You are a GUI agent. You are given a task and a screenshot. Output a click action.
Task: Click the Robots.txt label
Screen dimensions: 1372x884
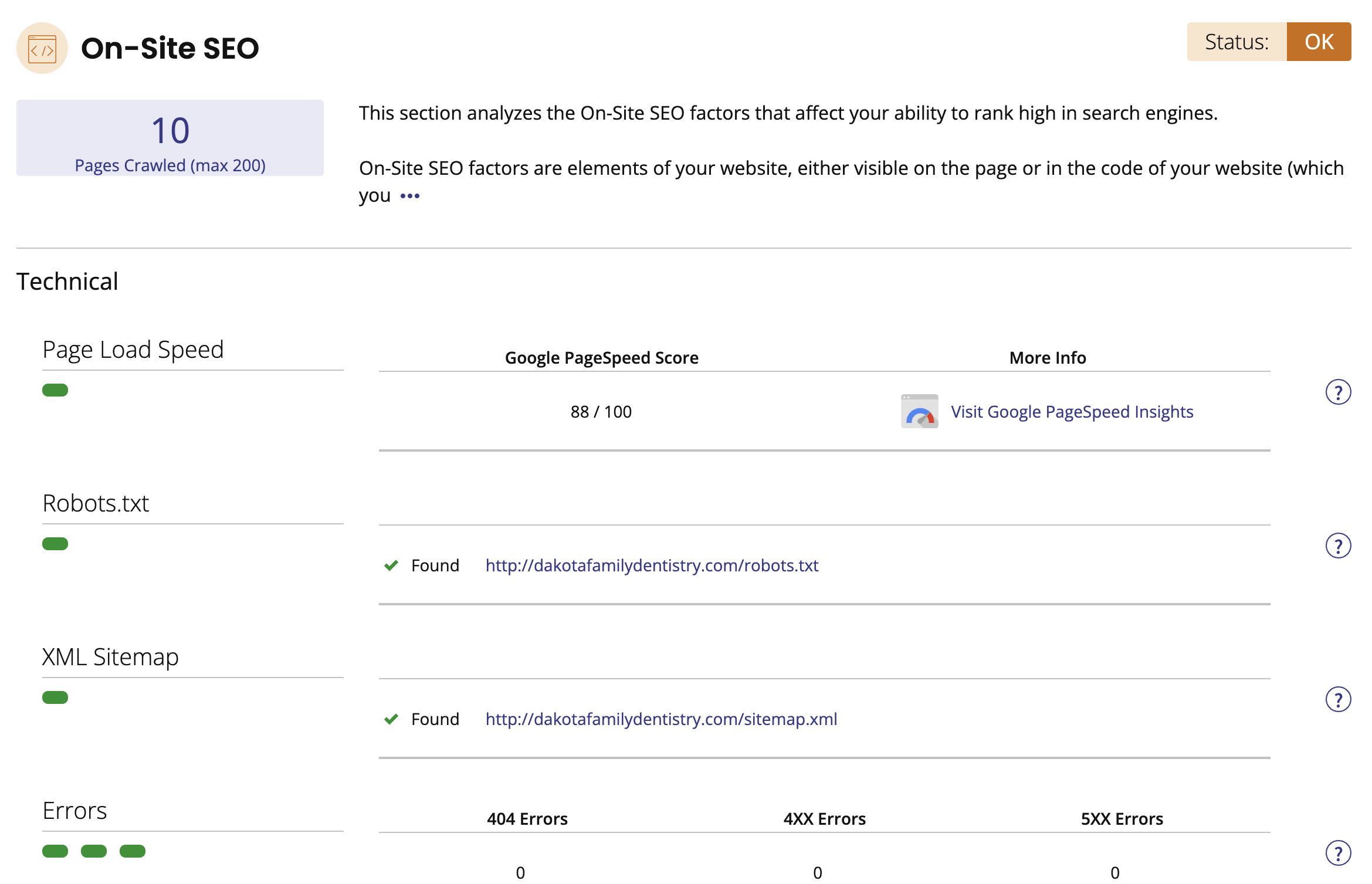coord(96,503)
